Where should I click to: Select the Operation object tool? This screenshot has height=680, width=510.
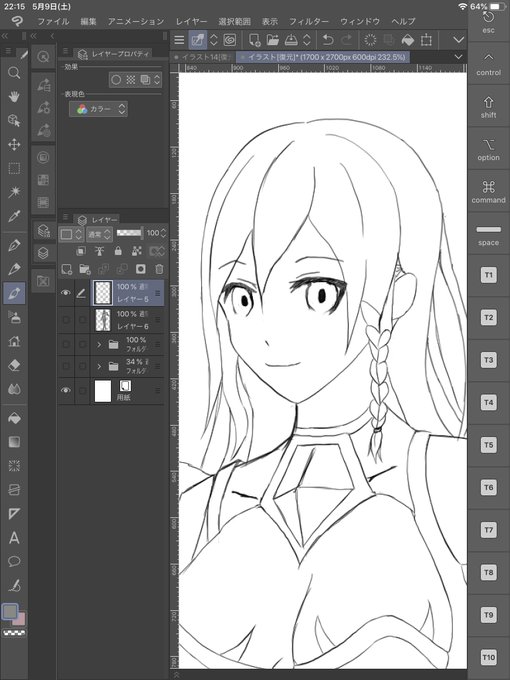[14, 120]
